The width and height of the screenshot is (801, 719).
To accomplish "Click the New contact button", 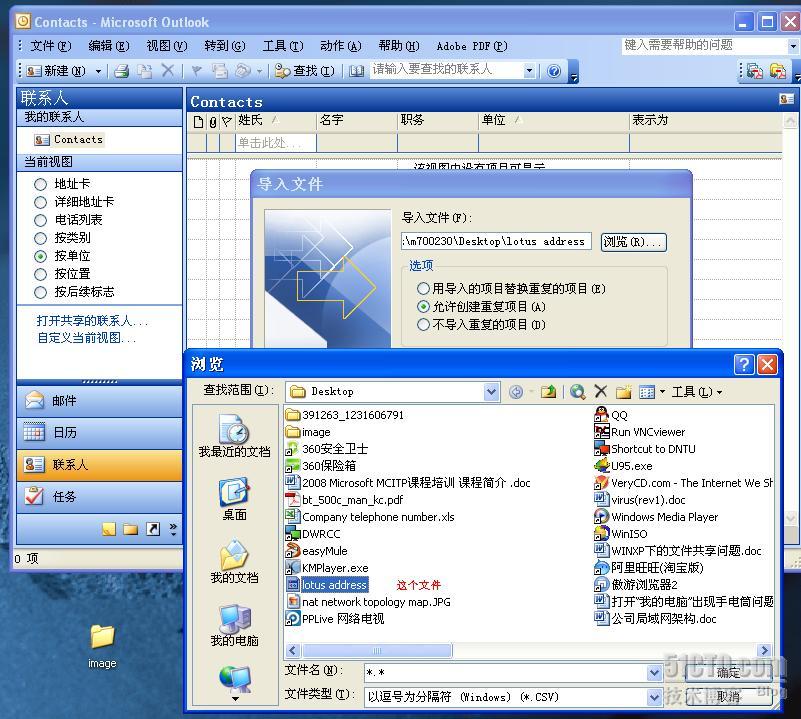I will coord(56,71).
